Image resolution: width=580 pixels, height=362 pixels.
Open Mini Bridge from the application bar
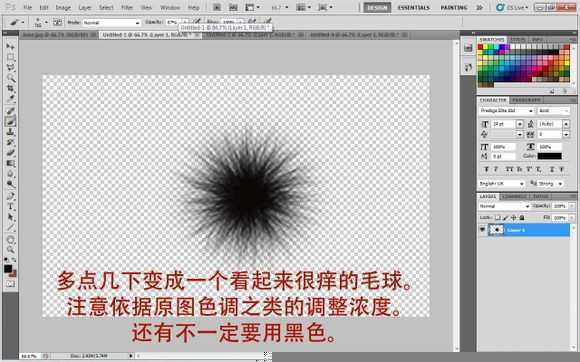click(x=233, y=7)
